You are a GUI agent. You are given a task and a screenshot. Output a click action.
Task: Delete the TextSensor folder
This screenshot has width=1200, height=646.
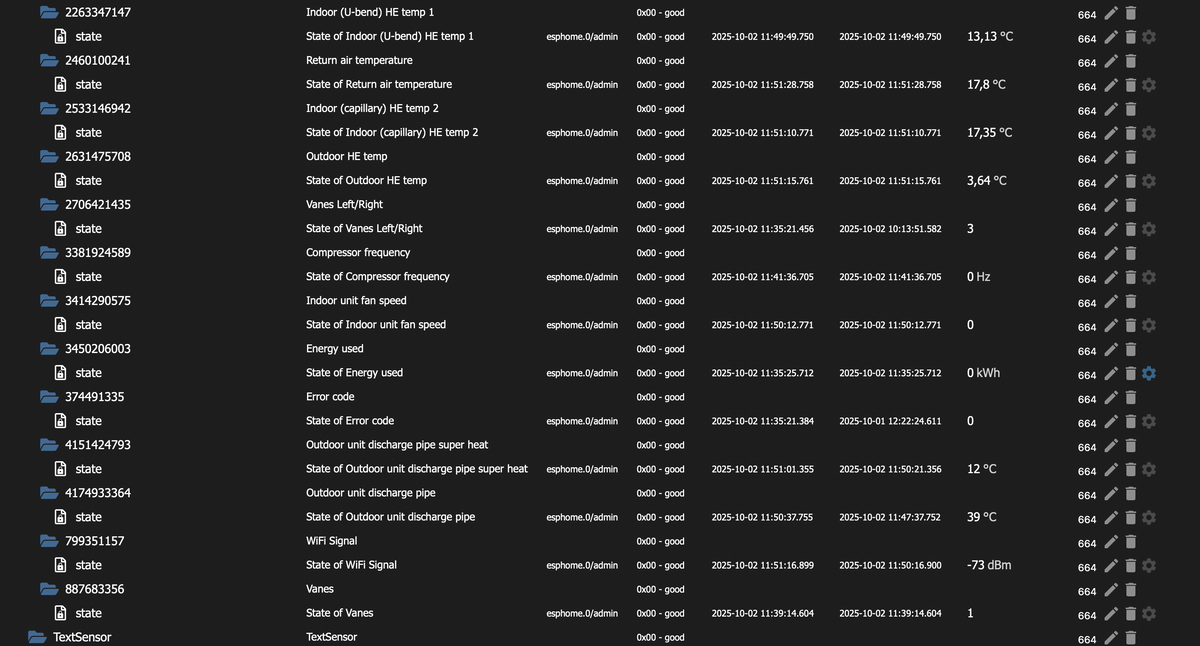click(1130, 638)
